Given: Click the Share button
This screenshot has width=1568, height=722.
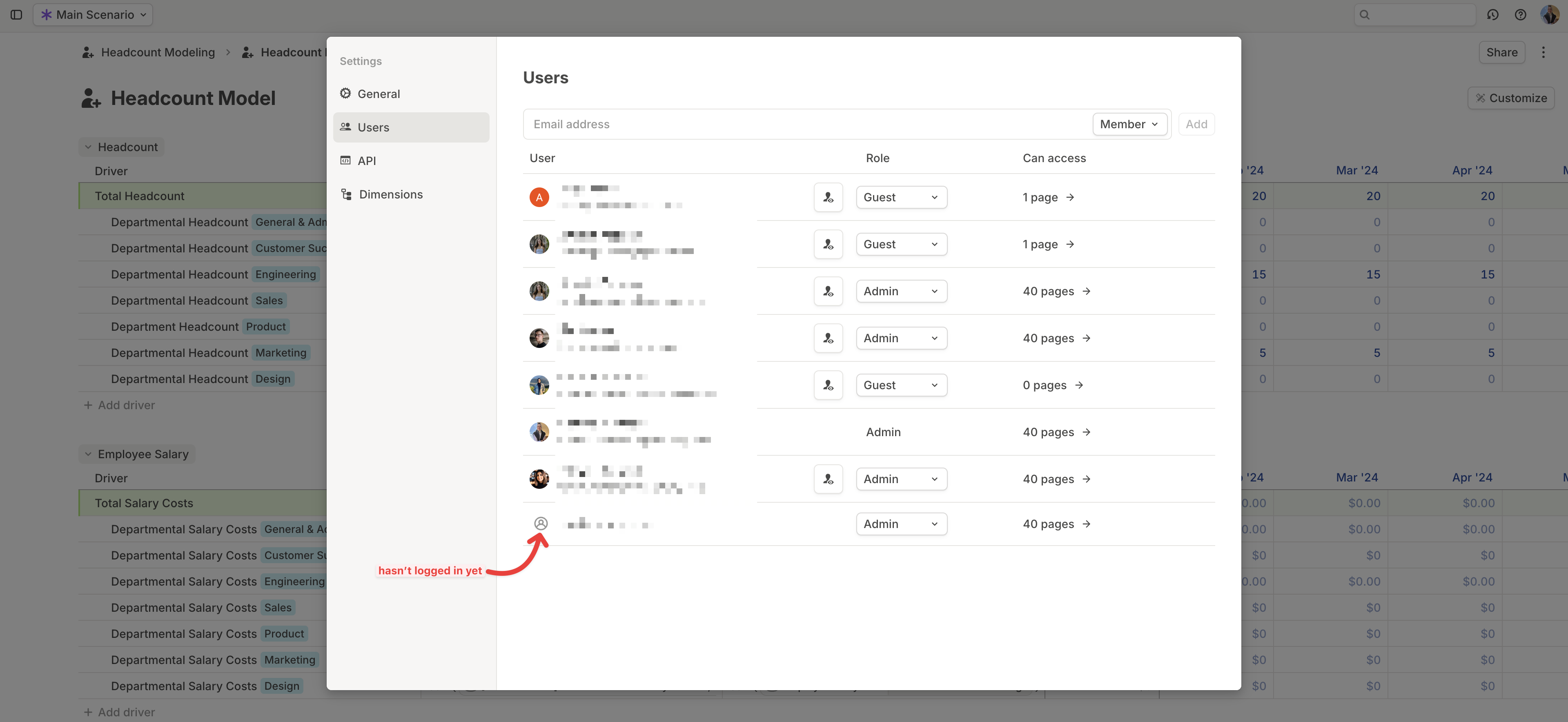Looking at the screenshot, I should tap(1501, 52).
